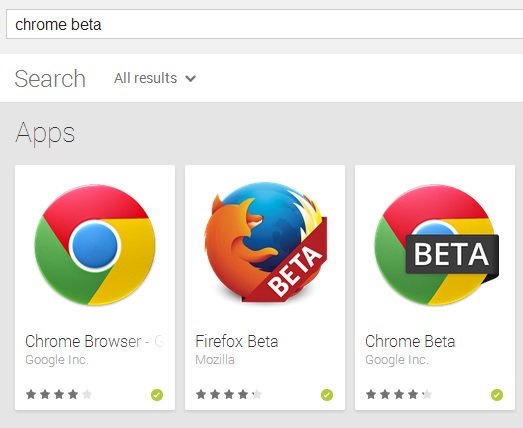The width and height of the screenshot is (523, 428).
Task: Open the Chrome Browser app icon
Action: click(x=95, y=245)
